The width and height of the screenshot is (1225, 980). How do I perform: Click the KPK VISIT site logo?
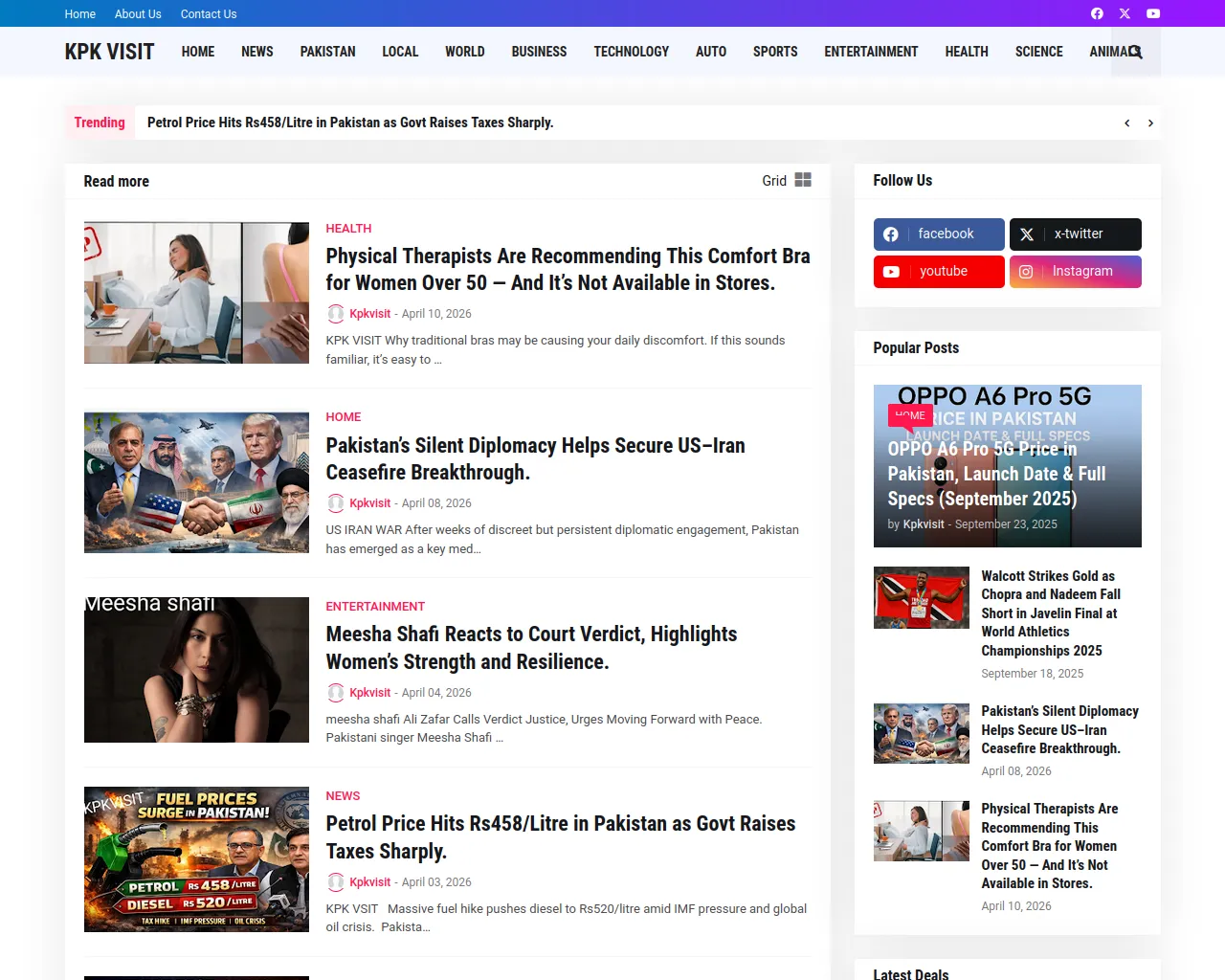109,52
